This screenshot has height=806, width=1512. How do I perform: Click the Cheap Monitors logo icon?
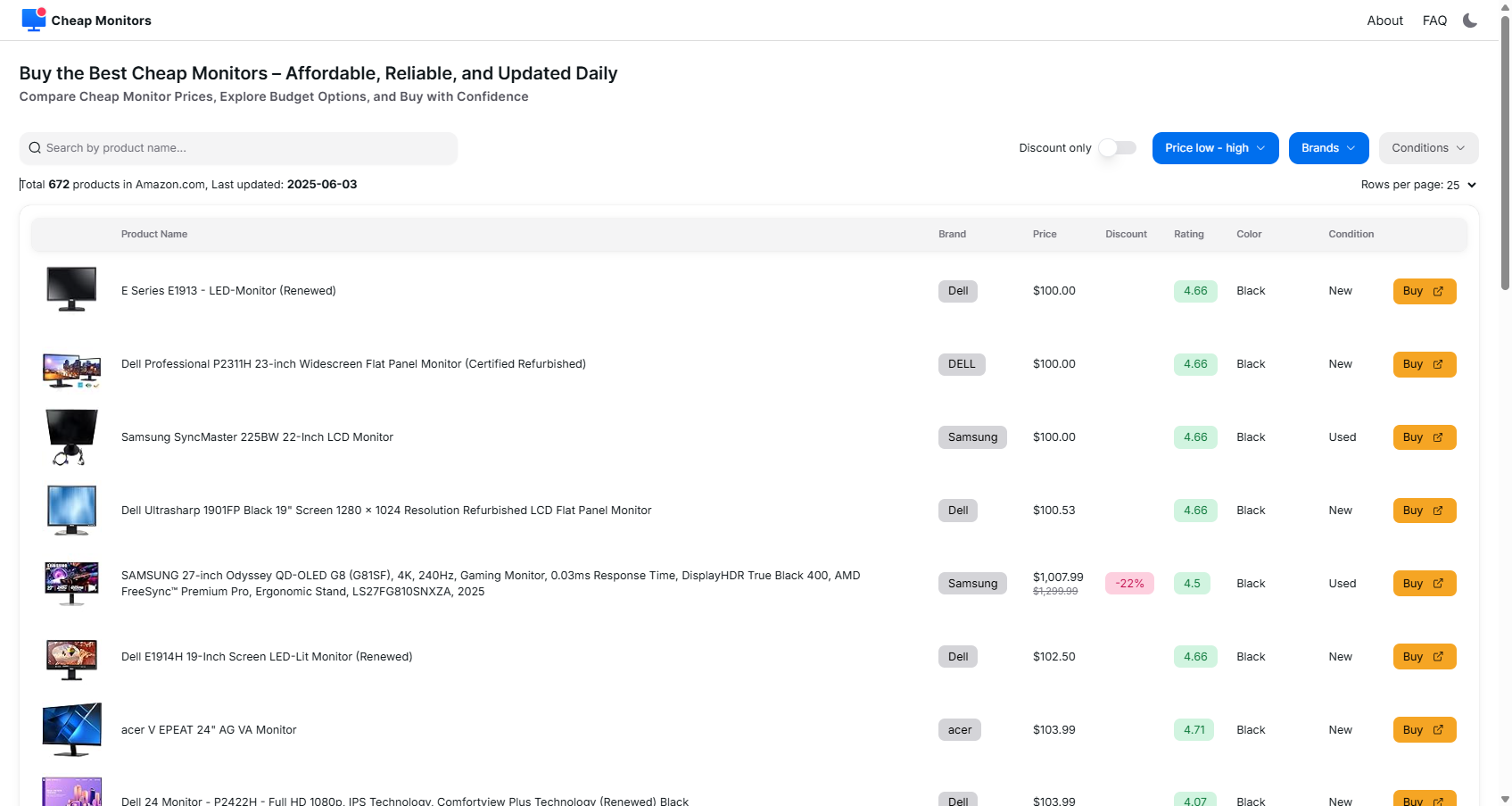coord(34,20)
